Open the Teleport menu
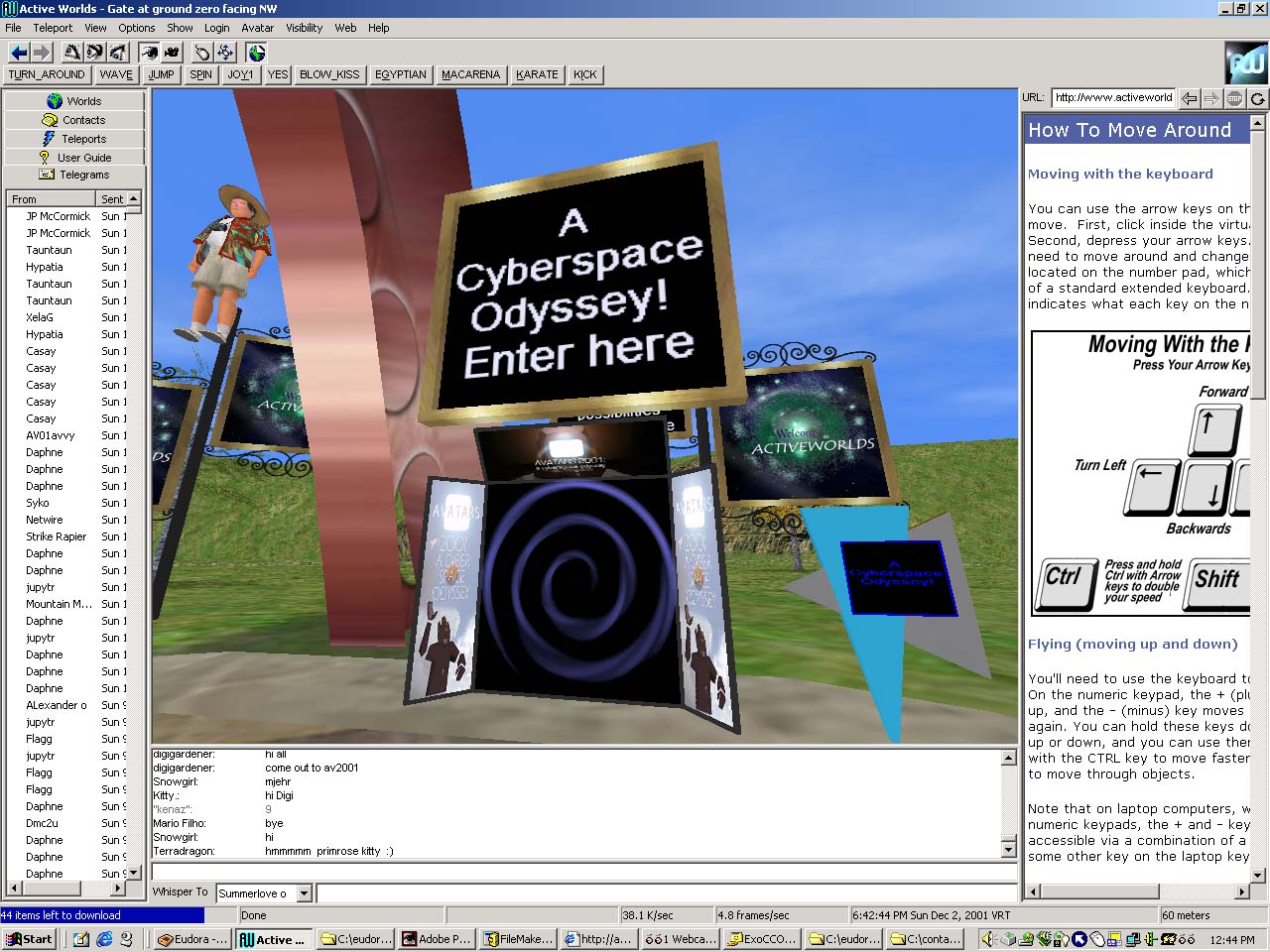 pyautogui.click(x=53, y=28)
